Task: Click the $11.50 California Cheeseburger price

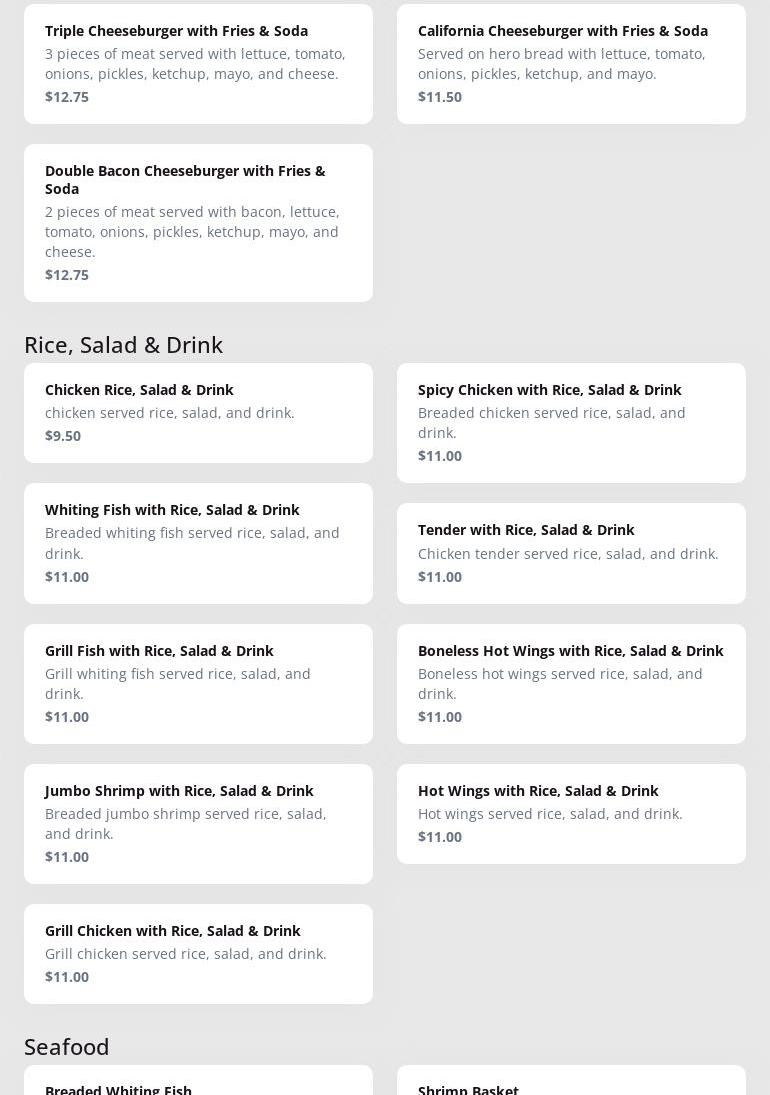Action: 440,97
